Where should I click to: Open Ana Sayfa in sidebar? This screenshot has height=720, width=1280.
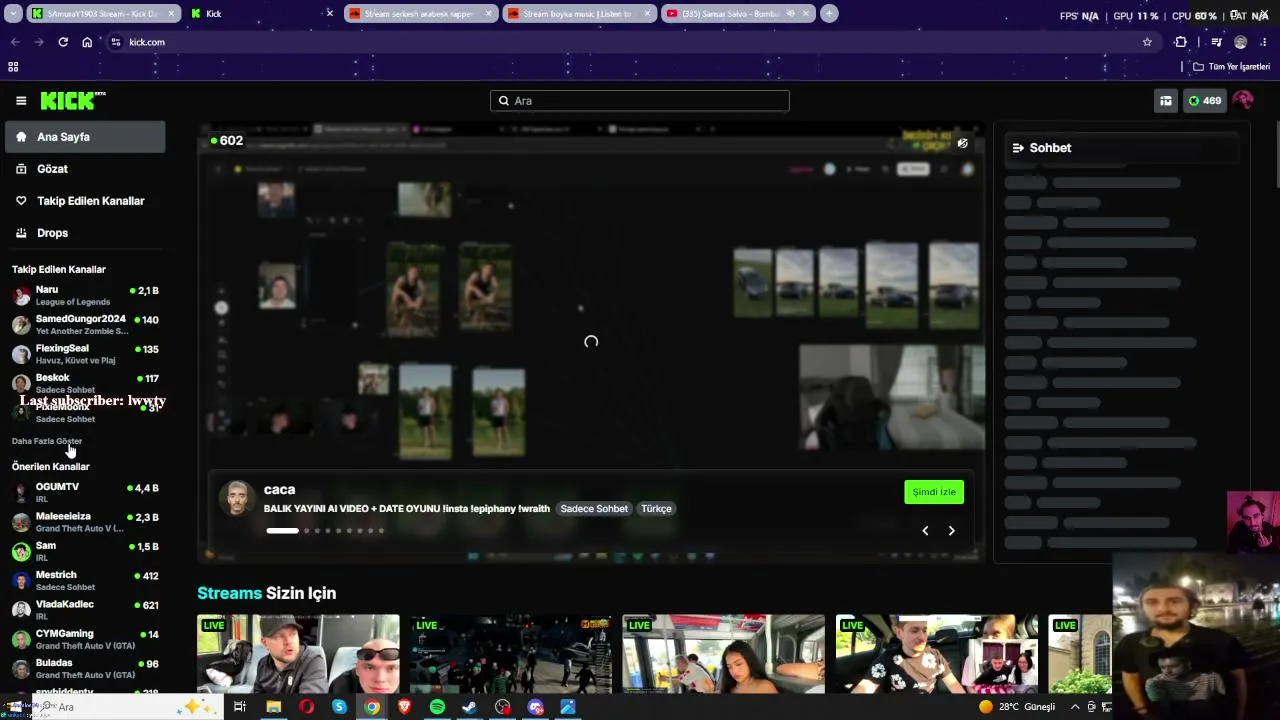coord(85,137)
